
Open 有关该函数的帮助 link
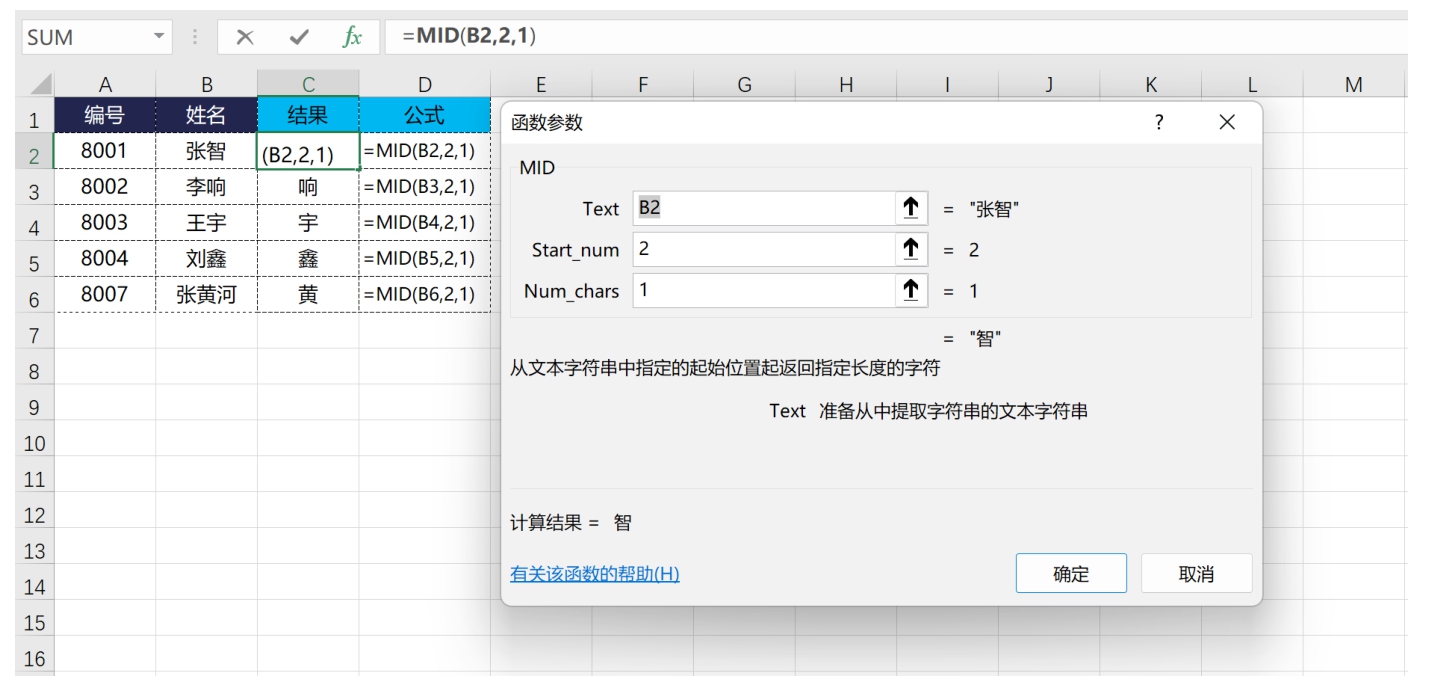(x=594, y=574)
